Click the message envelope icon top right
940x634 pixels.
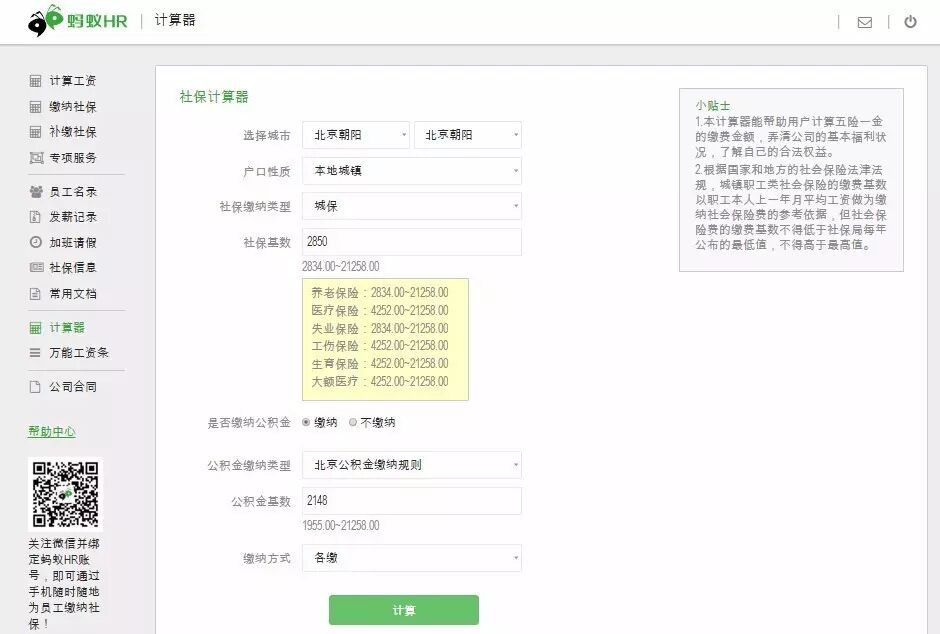864,20
